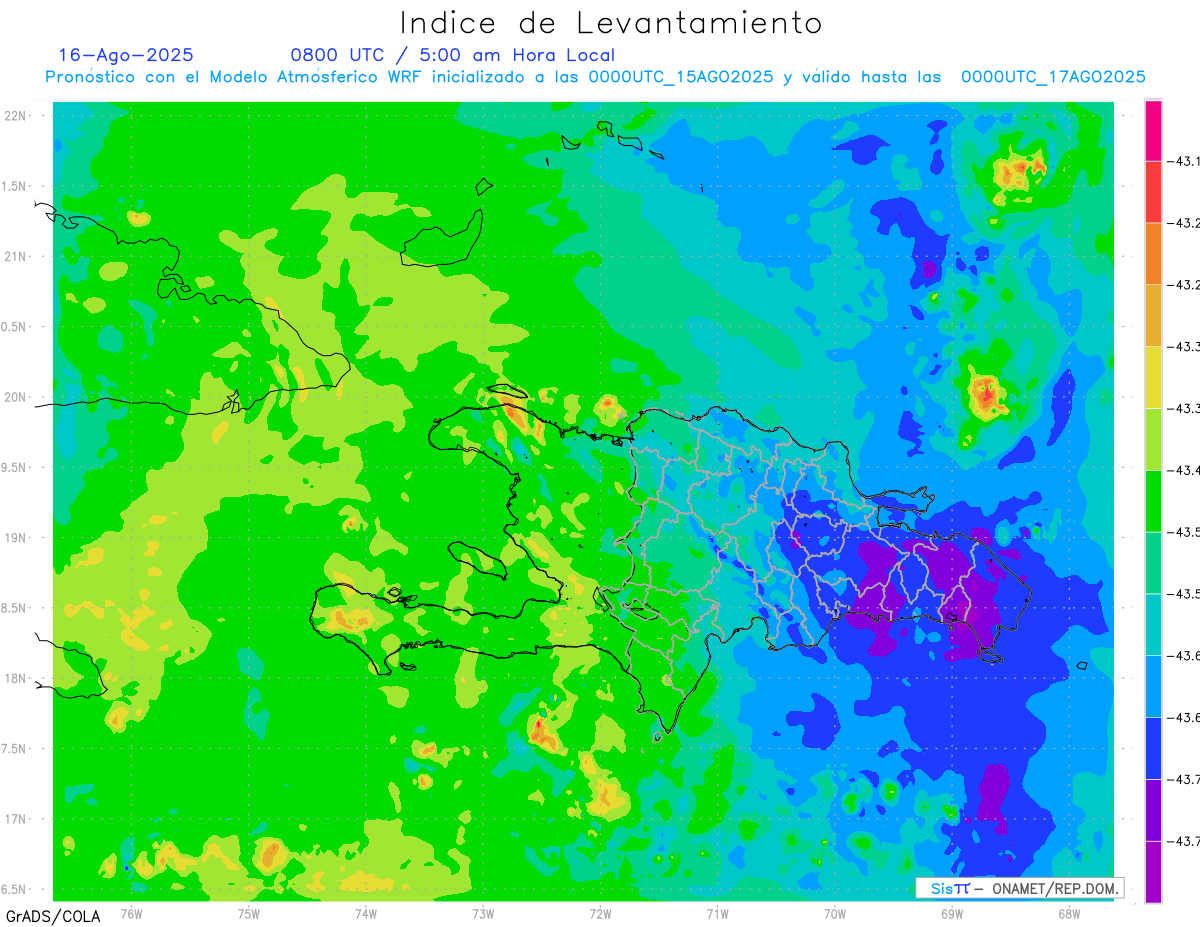Click the royal blue swatch on the color scale
1200x927 pixels.
pyautogui.click(x=1153, y=748)
